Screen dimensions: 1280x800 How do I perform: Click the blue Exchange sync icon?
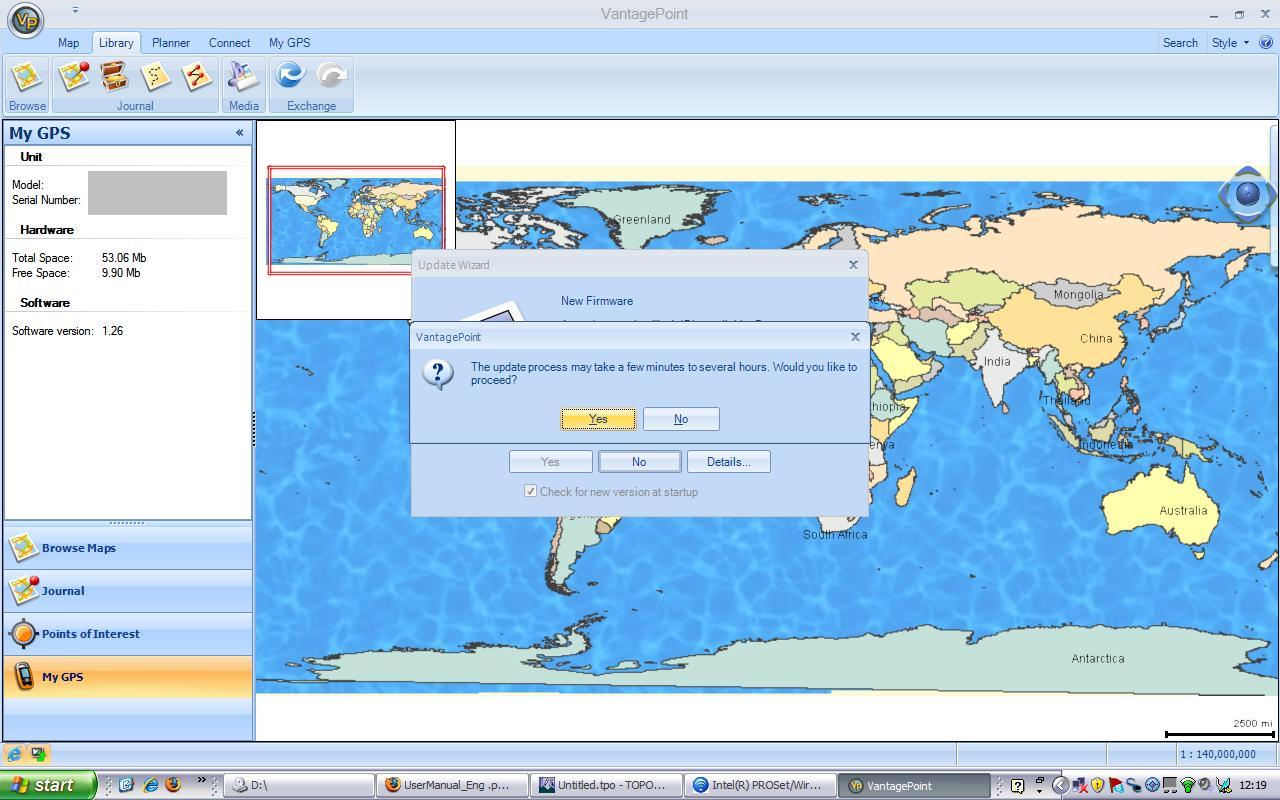coord(290,76)
